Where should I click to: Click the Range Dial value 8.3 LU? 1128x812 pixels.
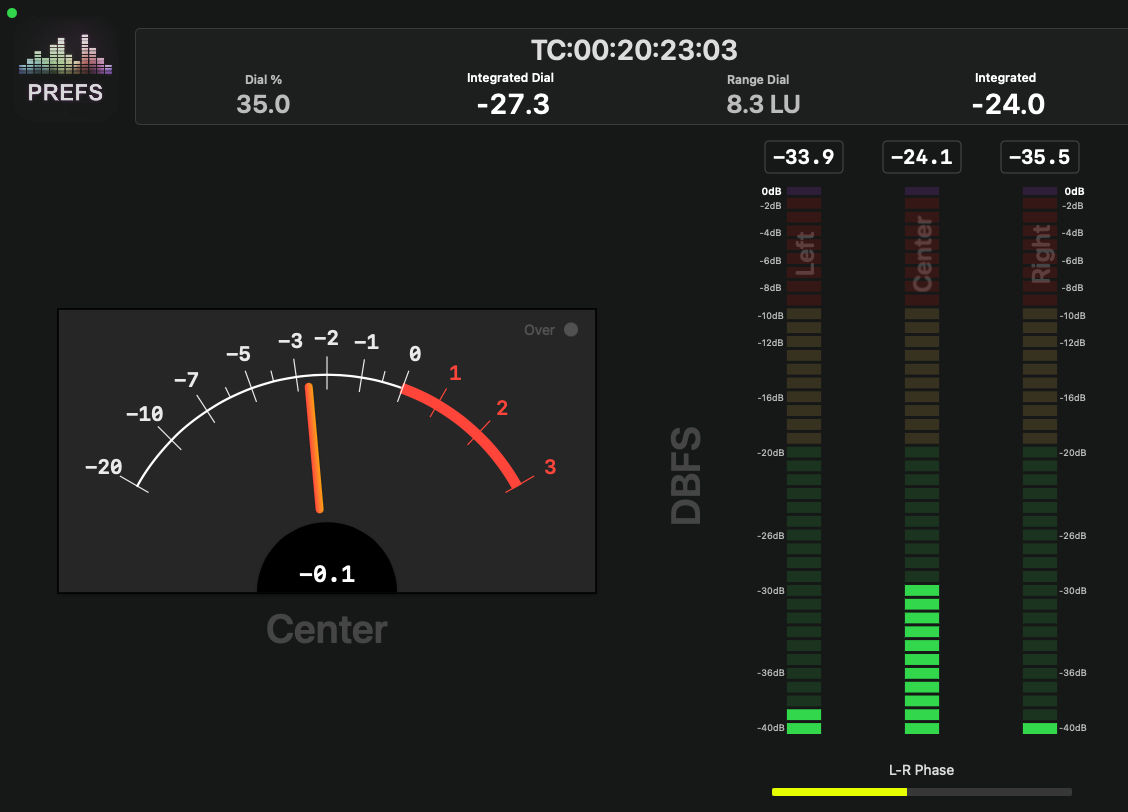(763, 104)
